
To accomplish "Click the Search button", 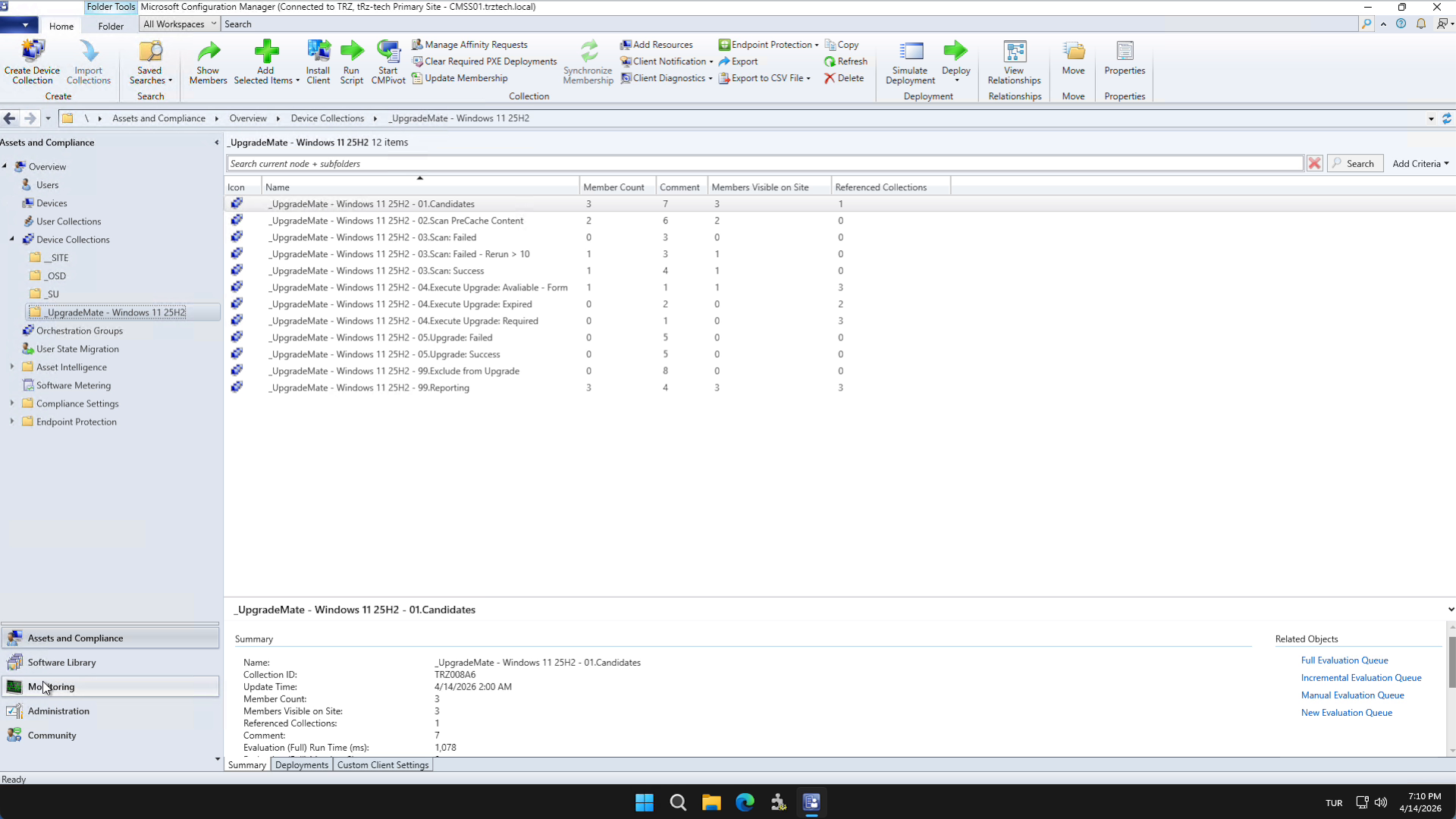I will (1354, 164).
